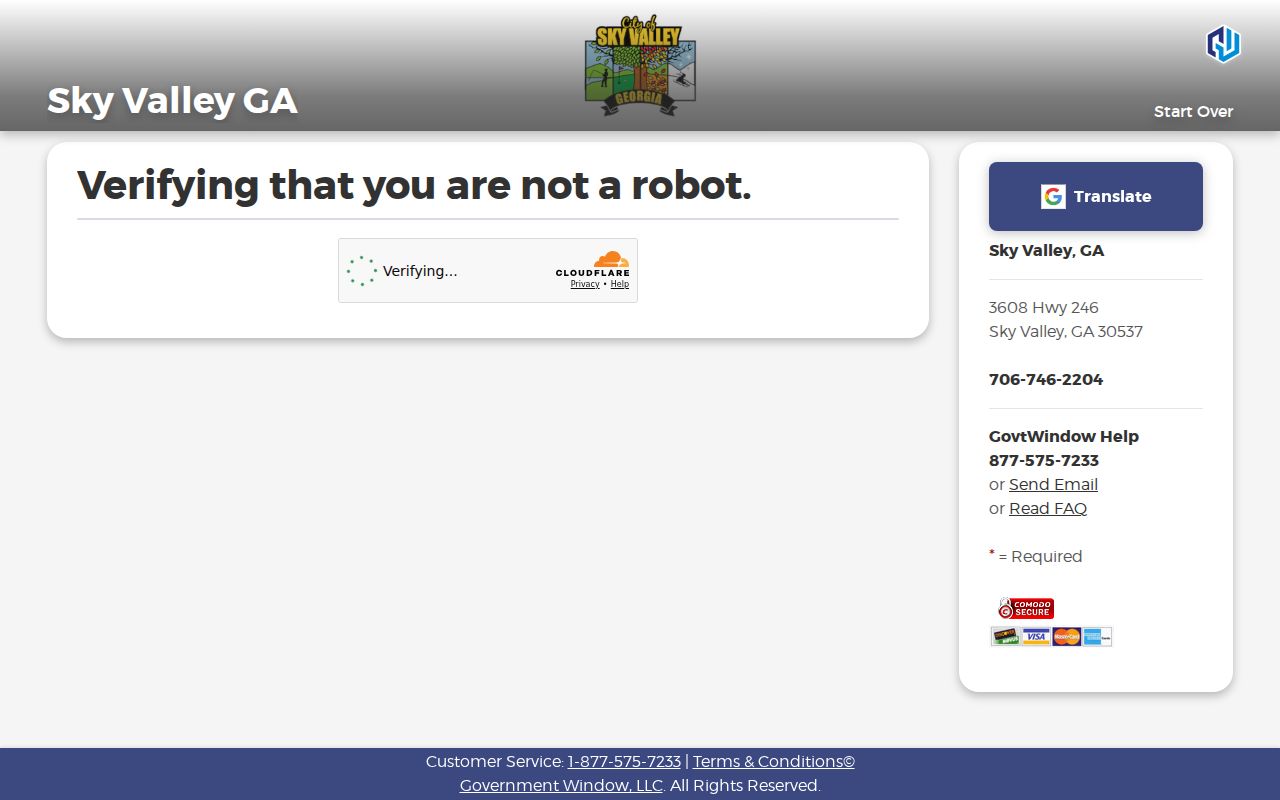Click the GovtWindow hexagon logo icon
Image resolution: width=1280 pixels, height=800 pixels.
pyautogui.click(x=1223, y=44)
